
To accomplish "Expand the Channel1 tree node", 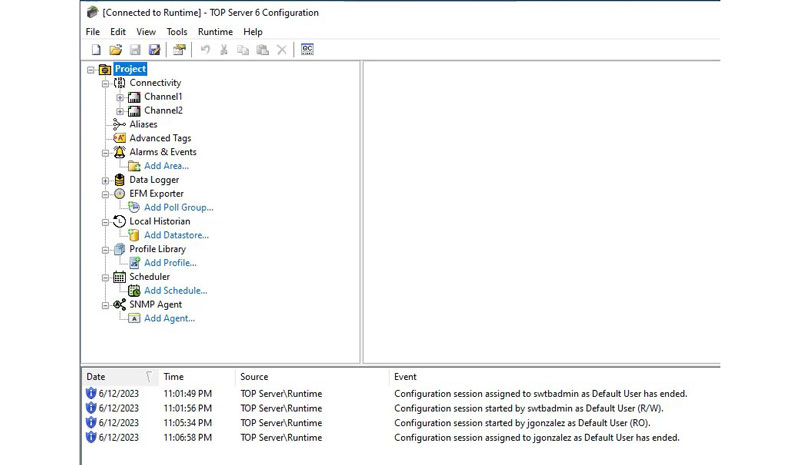I will click(x=120, y=97).
